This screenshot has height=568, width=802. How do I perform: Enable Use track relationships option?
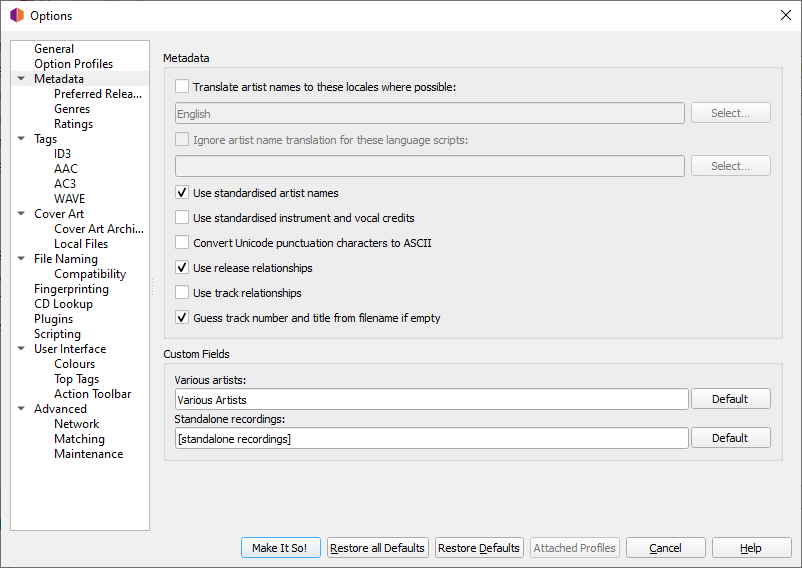[182, 292]
